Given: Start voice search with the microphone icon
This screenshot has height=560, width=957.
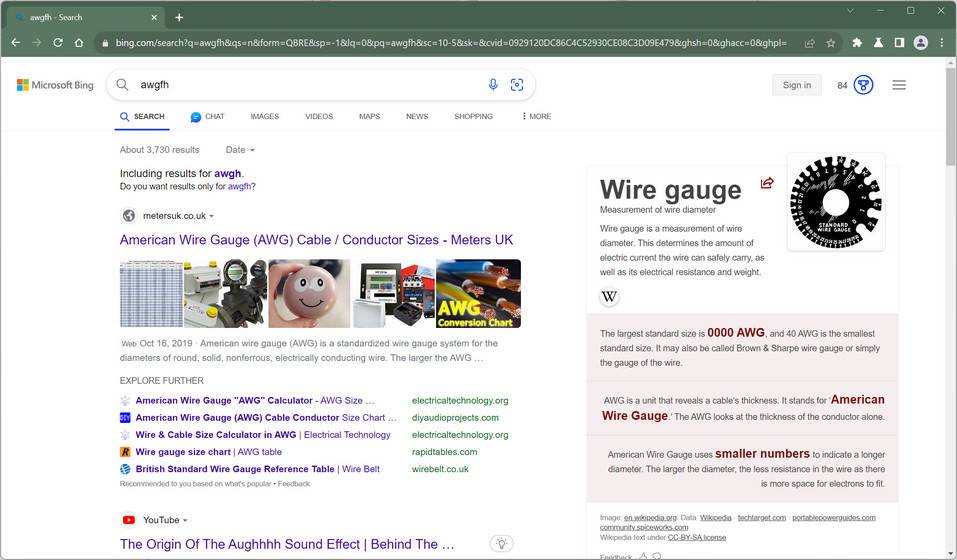Looking at the screenshot, I should tap(493, 85).
